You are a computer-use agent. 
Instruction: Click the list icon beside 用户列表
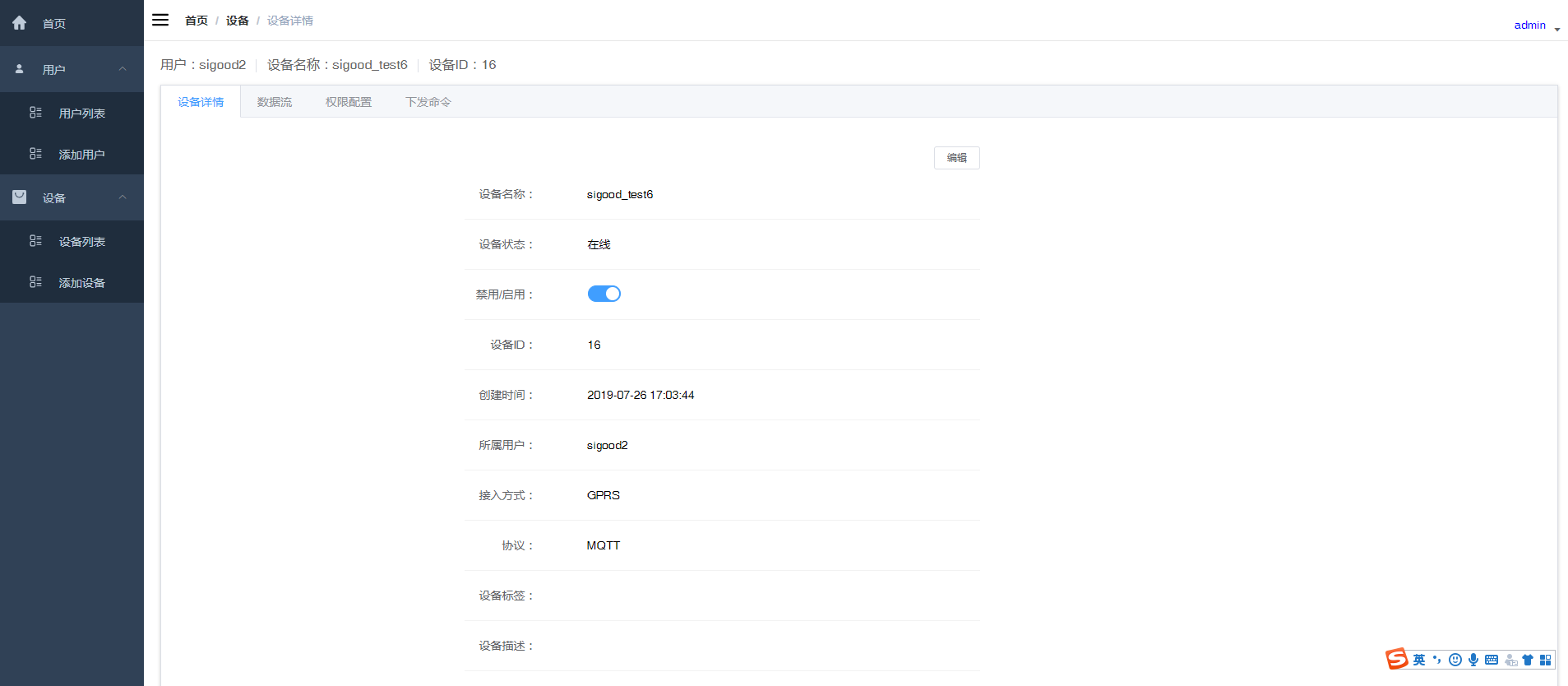(35, 113)
